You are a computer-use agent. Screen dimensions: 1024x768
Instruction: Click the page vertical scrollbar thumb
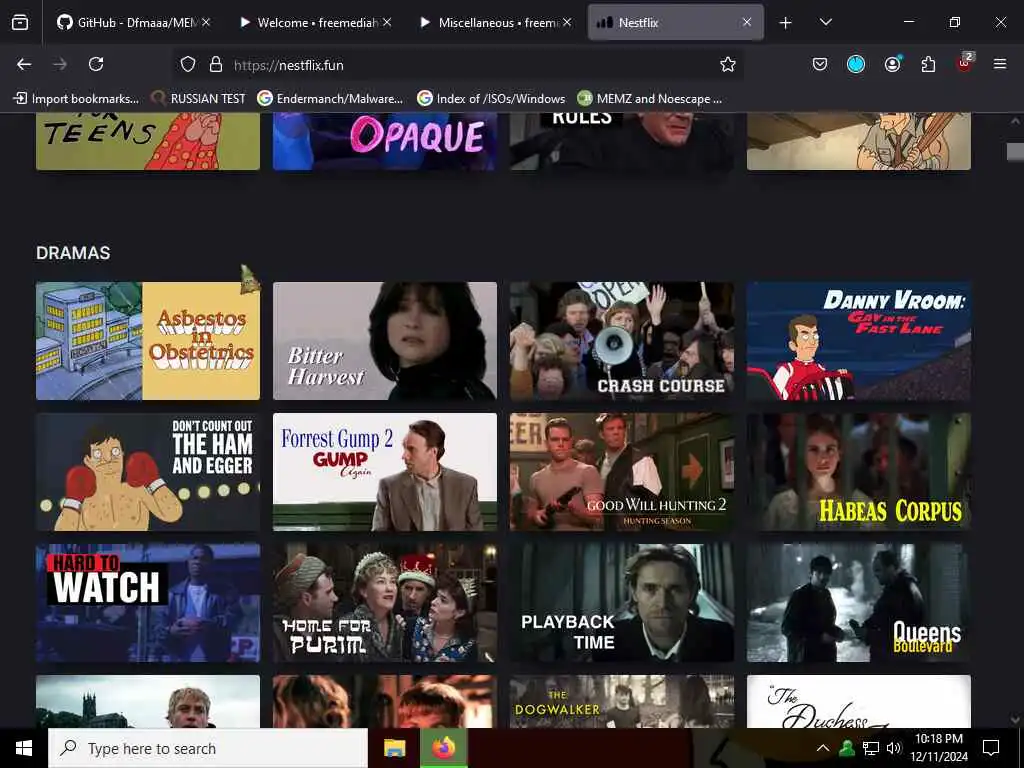click(x=1015, y=152)
